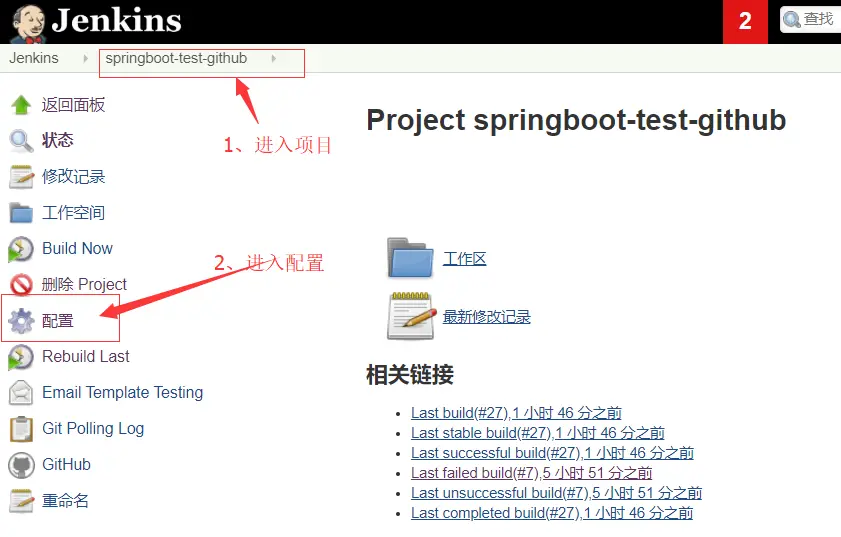
Task: Go to Jenkins in the breadcrumb
Action: [34, 58]
